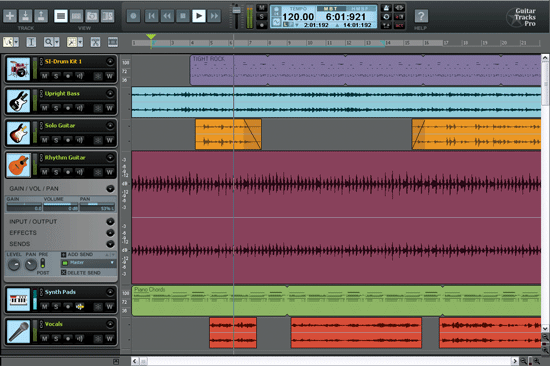Collapse the GAIN / VOL / PAN section
550x366 pixels.
tap(110, 189)
